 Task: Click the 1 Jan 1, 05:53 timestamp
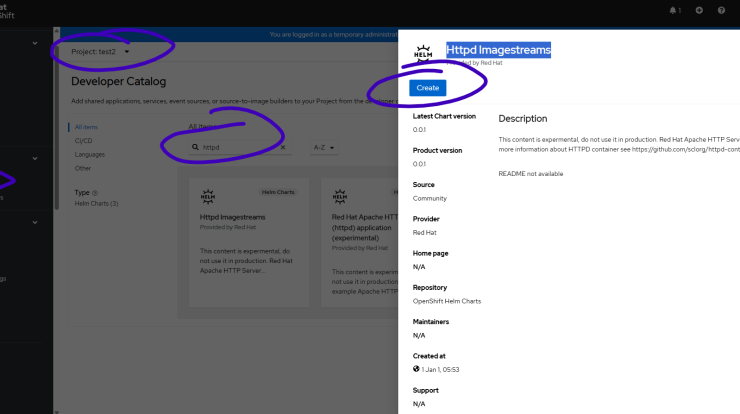point(440,370)
